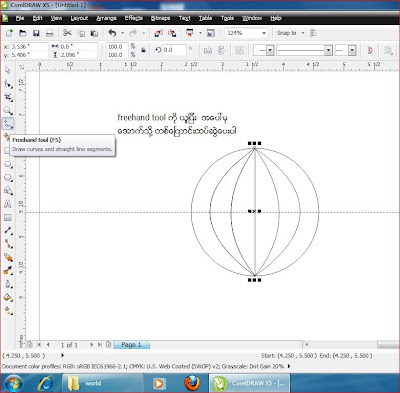Select the Zoom tool
The width and height of the screenshot is (400, 393).
click(8, 111)
